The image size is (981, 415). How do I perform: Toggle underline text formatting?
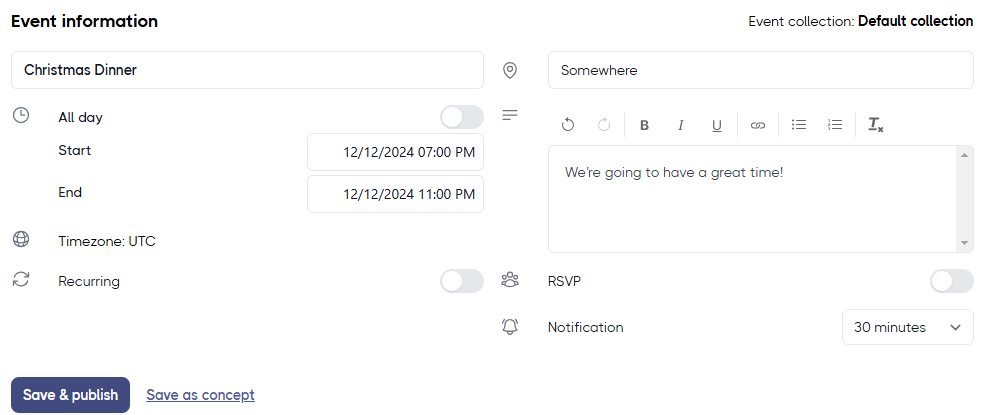point(717,125)
